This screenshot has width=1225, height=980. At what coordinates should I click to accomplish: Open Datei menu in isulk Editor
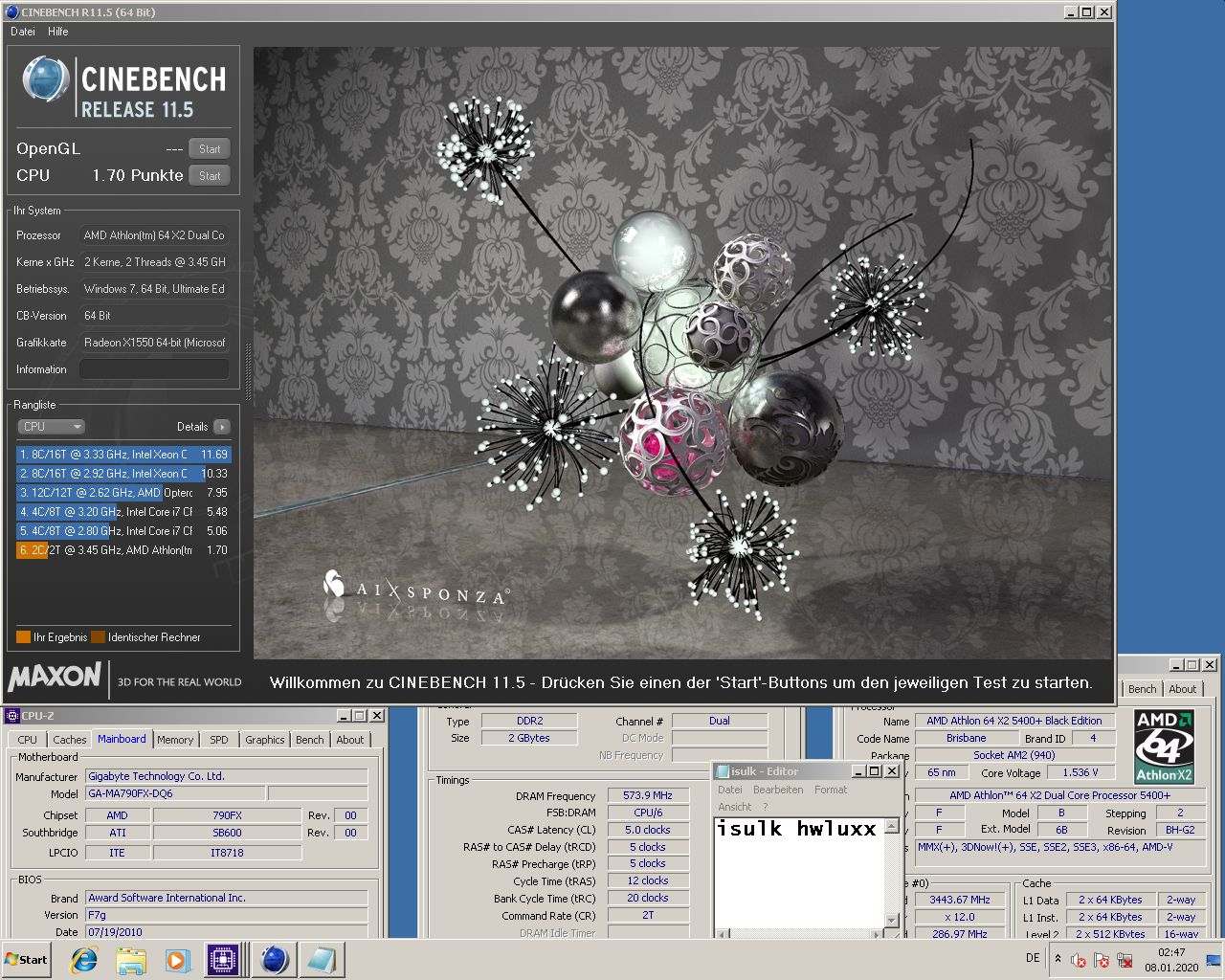click(x=730, y=790)
